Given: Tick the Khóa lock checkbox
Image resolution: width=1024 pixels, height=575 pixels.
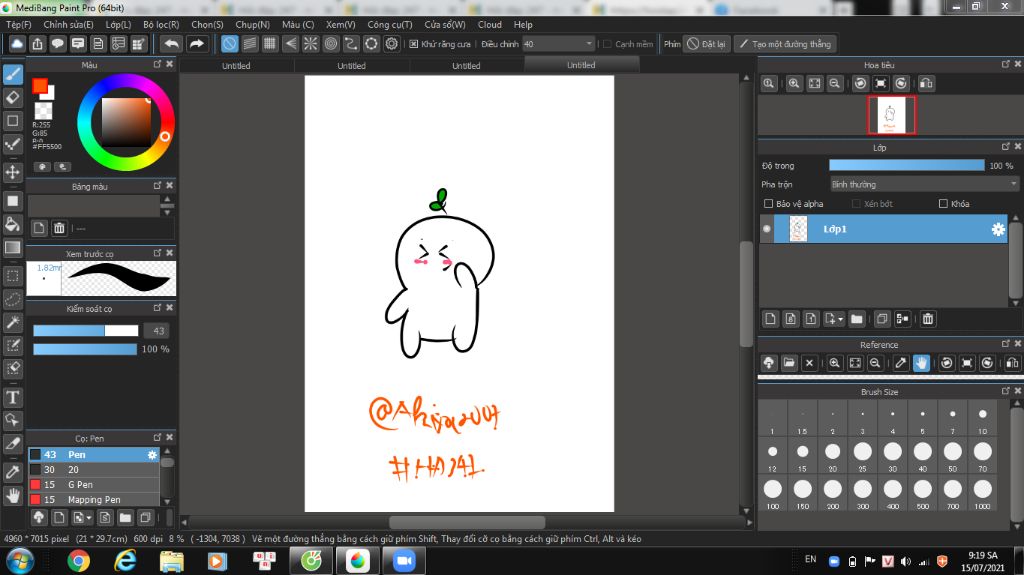Looking at the screenshot, I should click(943, 204).
